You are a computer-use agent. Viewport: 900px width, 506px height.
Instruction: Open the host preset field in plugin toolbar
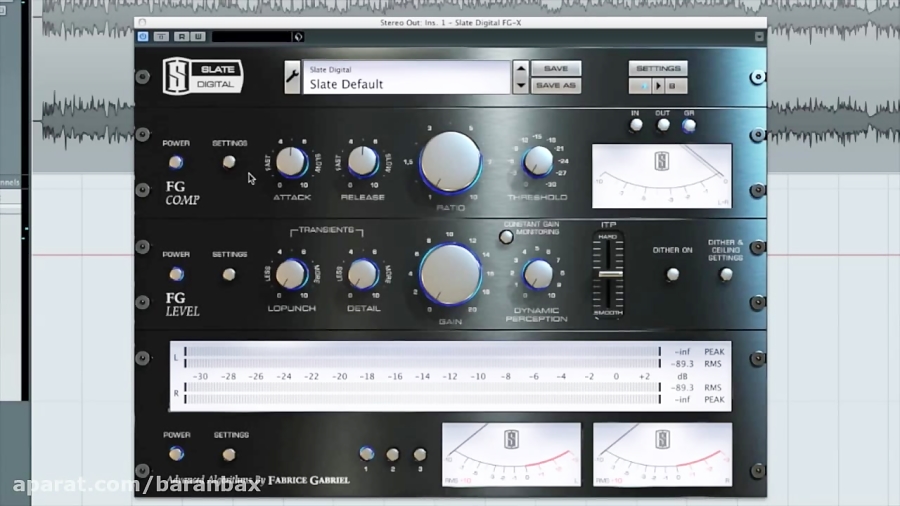pos(251,37)
